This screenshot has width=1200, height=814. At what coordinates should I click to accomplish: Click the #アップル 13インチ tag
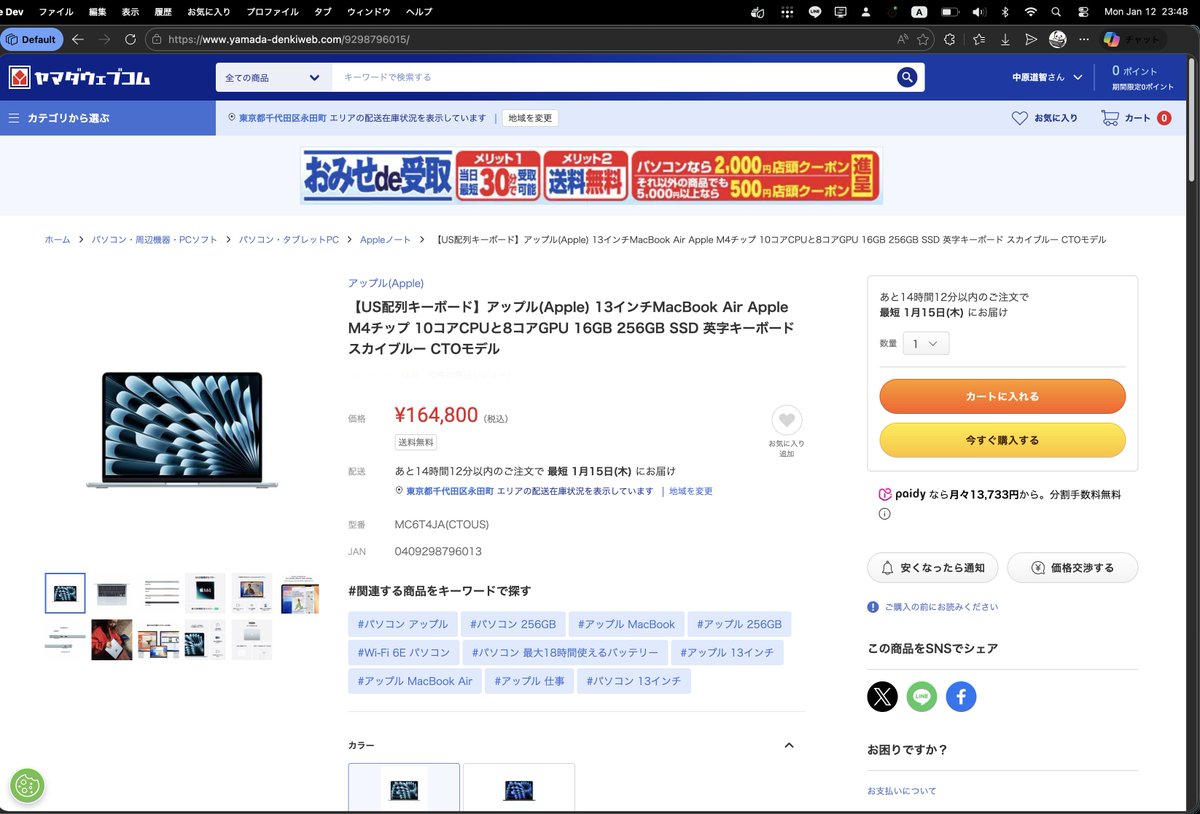[727, 653]
